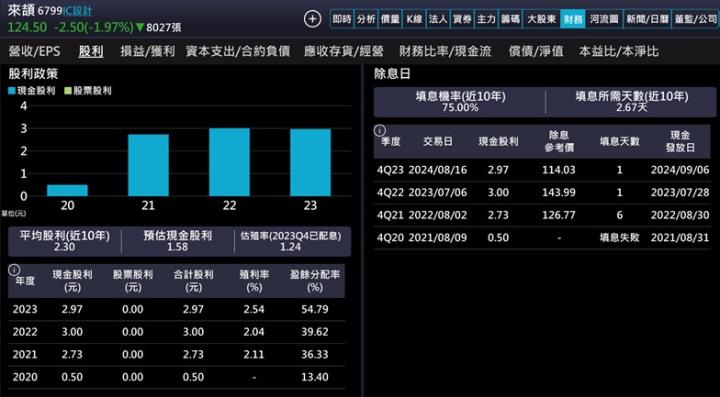Open 資本支出/合約負債 sub-menu

tap(238, 51)
